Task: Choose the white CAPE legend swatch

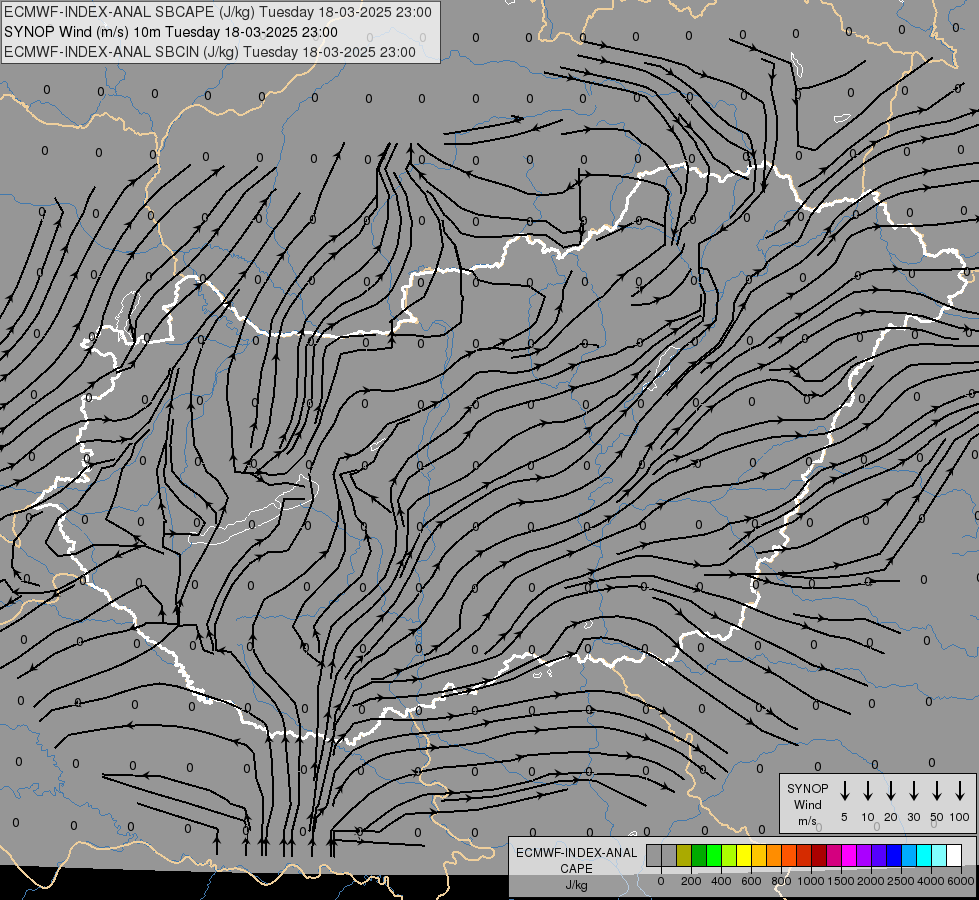Action: pos(953,855)
